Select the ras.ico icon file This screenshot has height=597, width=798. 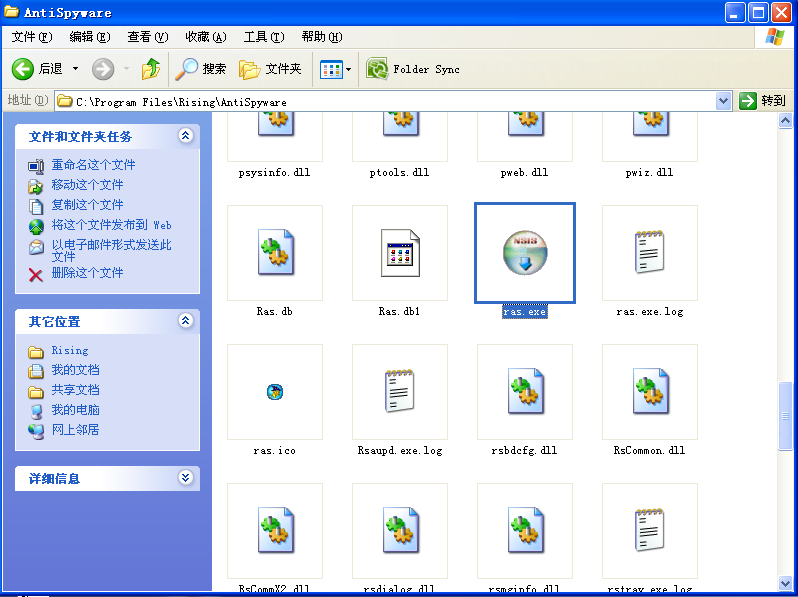[275, 392]
